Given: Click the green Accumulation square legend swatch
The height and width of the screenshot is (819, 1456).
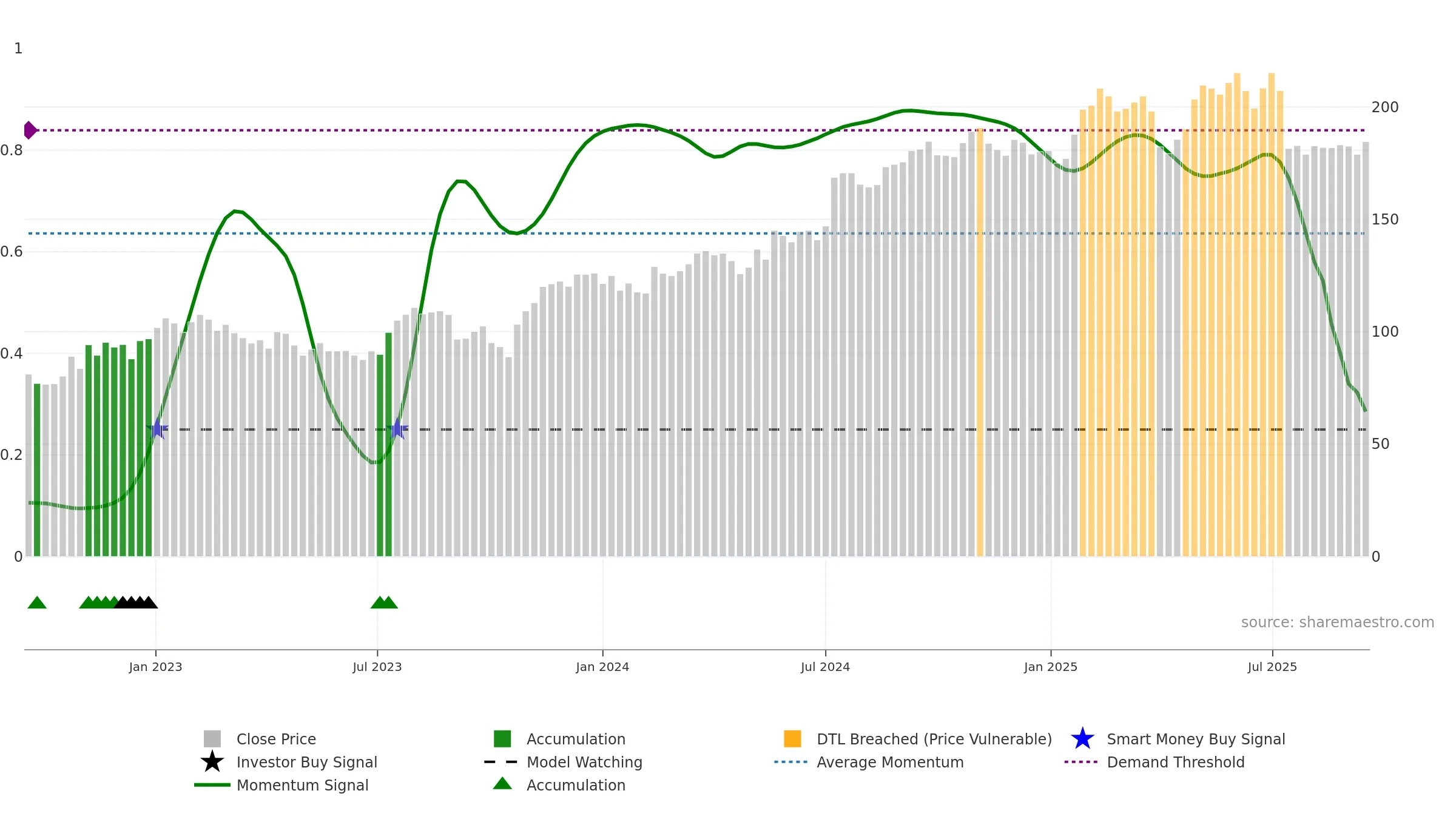Looking at the screenshot, I should point(502,739).
